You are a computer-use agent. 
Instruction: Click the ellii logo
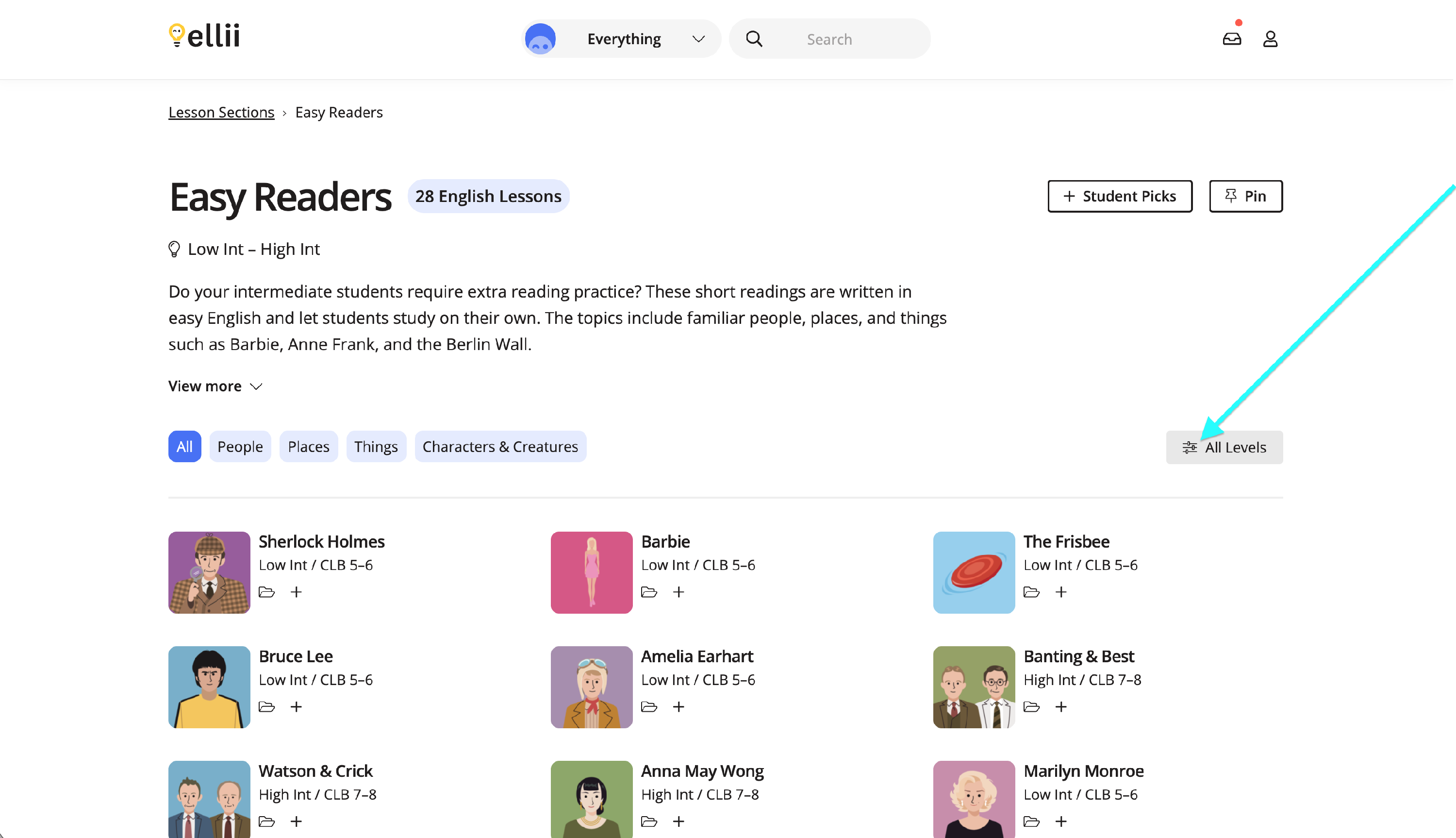[204, 35]
